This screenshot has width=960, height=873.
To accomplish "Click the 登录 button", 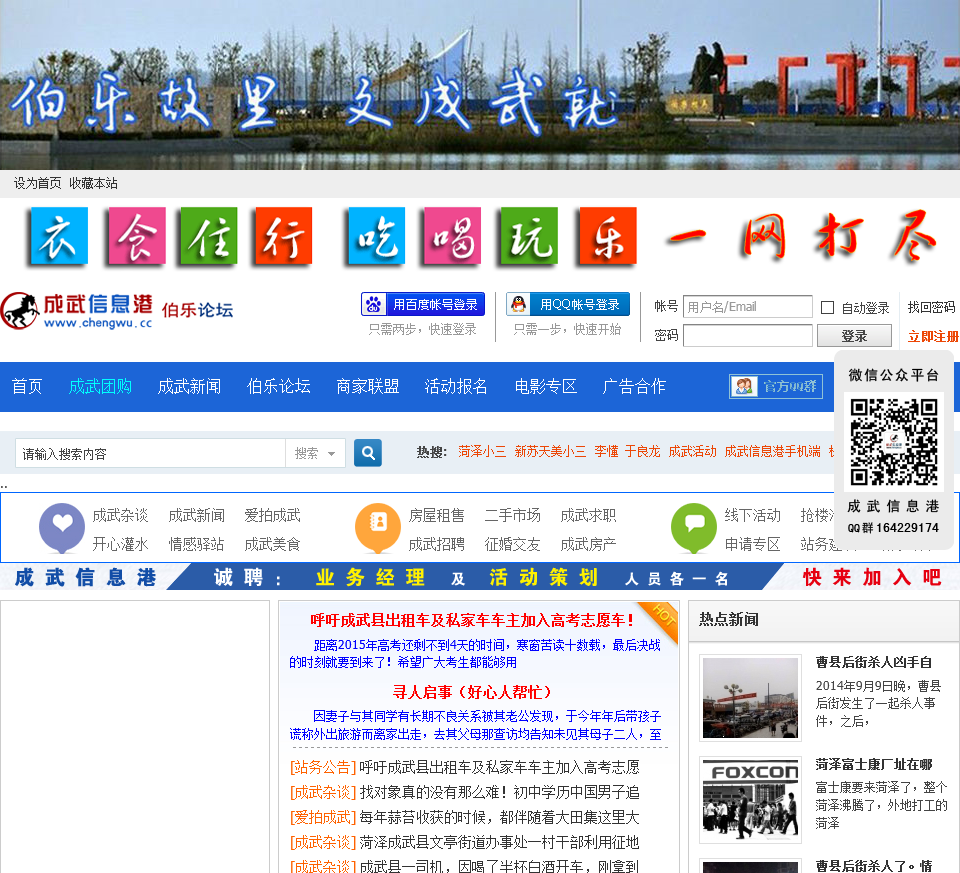I will [854, 335].
